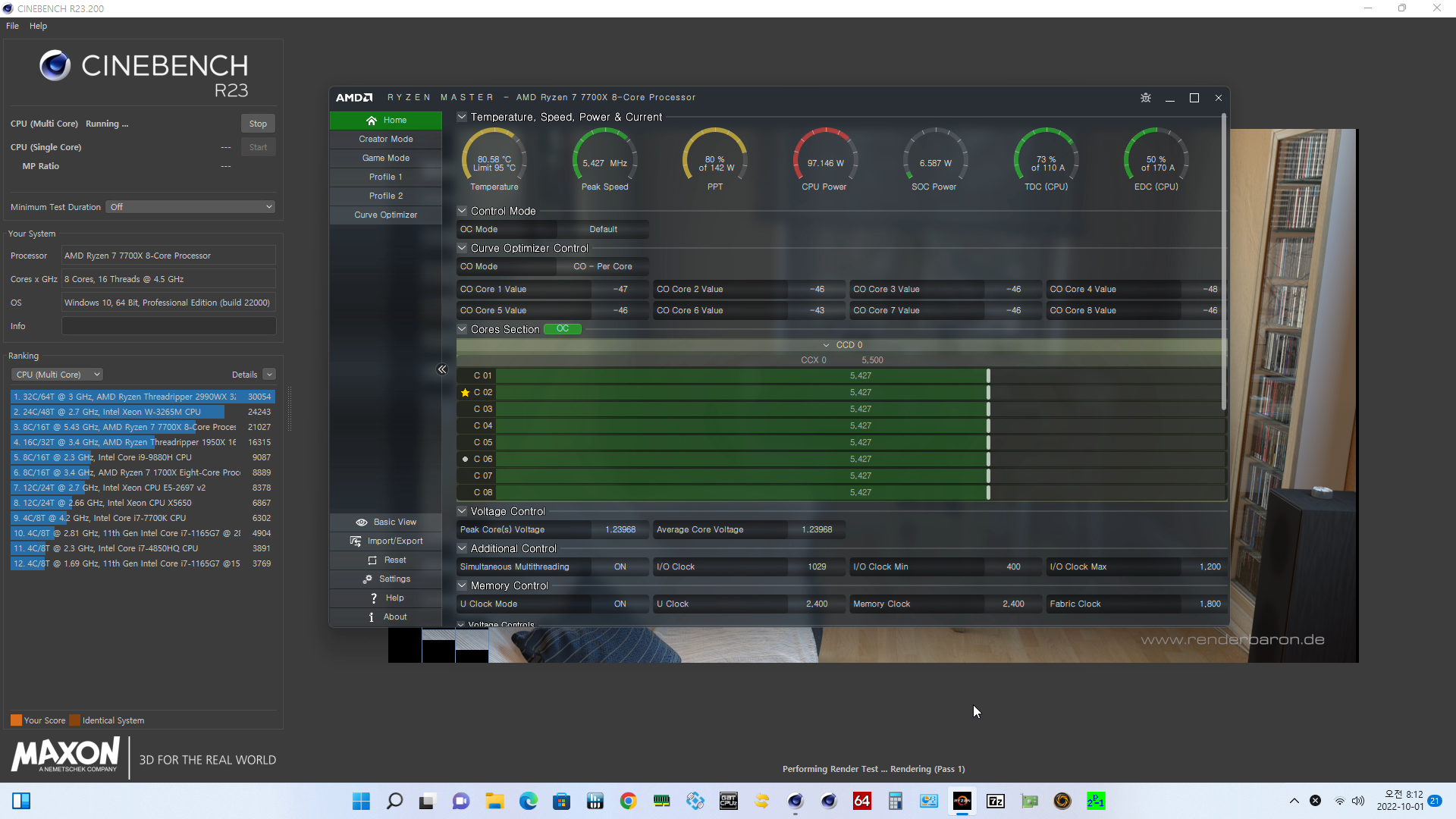1456x819 pixels.
Task: Open taskbar Search
Action: [x=394, y=801]
